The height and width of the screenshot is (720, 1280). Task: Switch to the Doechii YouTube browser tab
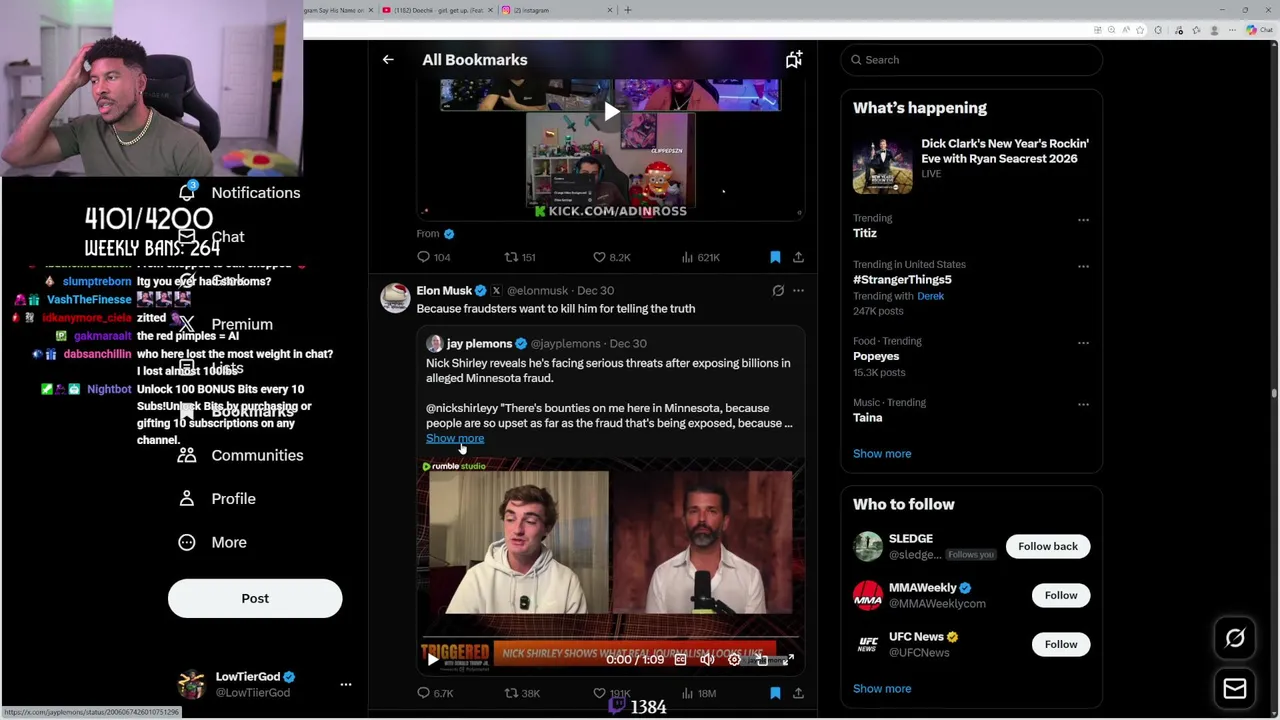point(435,10)
